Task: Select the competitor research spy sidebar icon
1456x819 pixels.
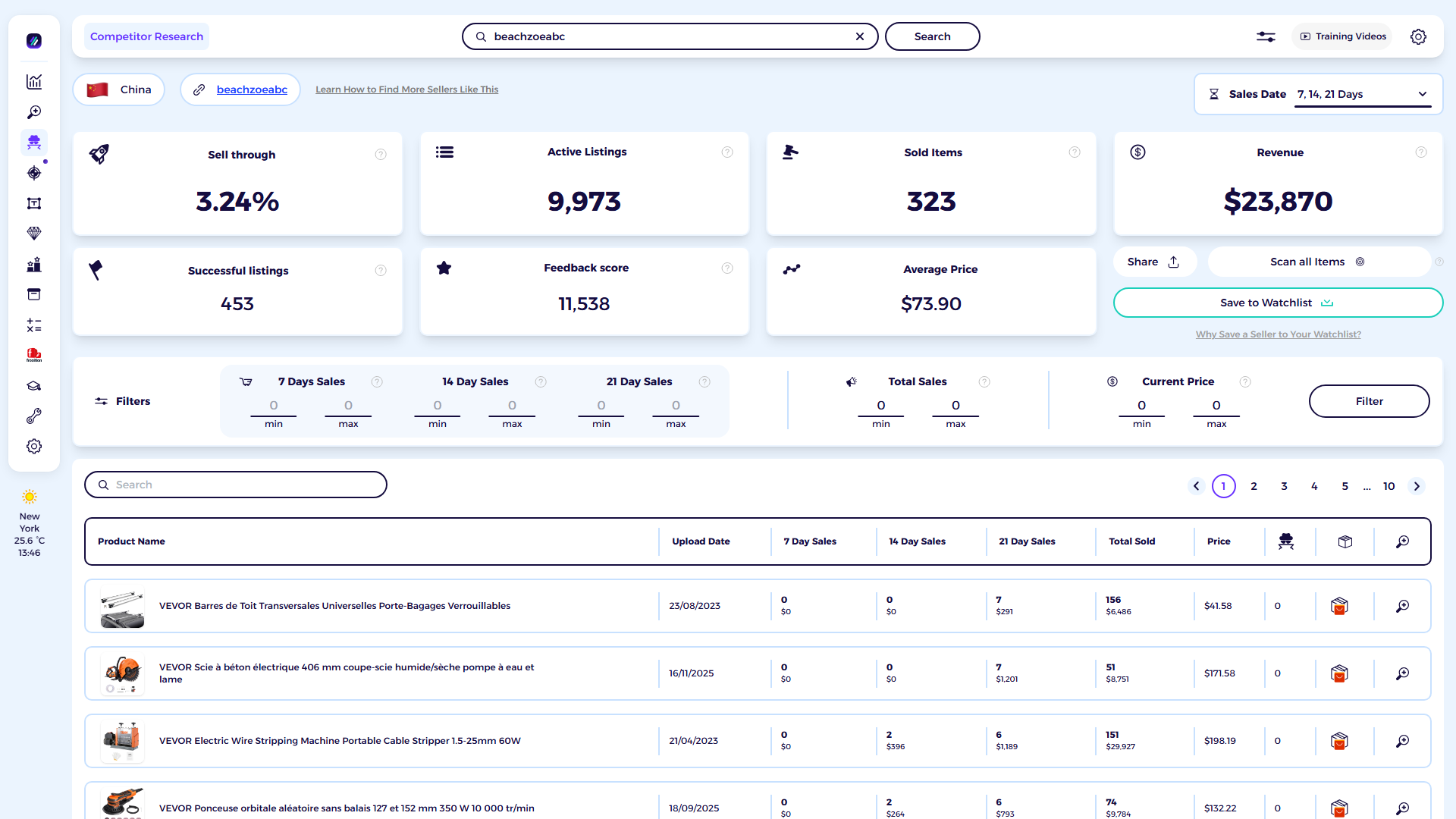Action: coord(34,143)
